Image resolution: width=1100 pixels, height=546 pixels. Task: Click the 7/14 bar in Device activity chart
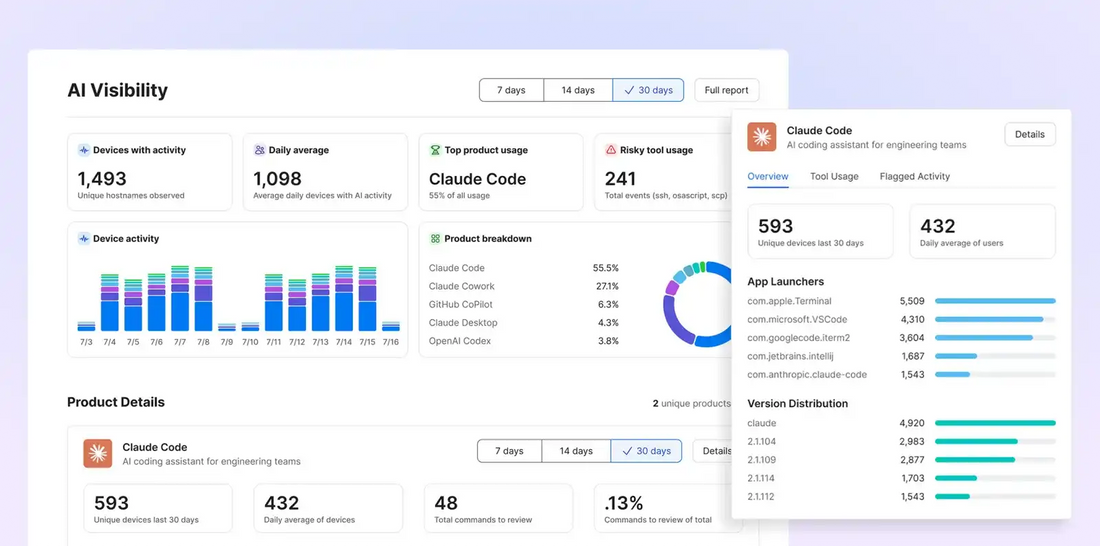[344, 298]
